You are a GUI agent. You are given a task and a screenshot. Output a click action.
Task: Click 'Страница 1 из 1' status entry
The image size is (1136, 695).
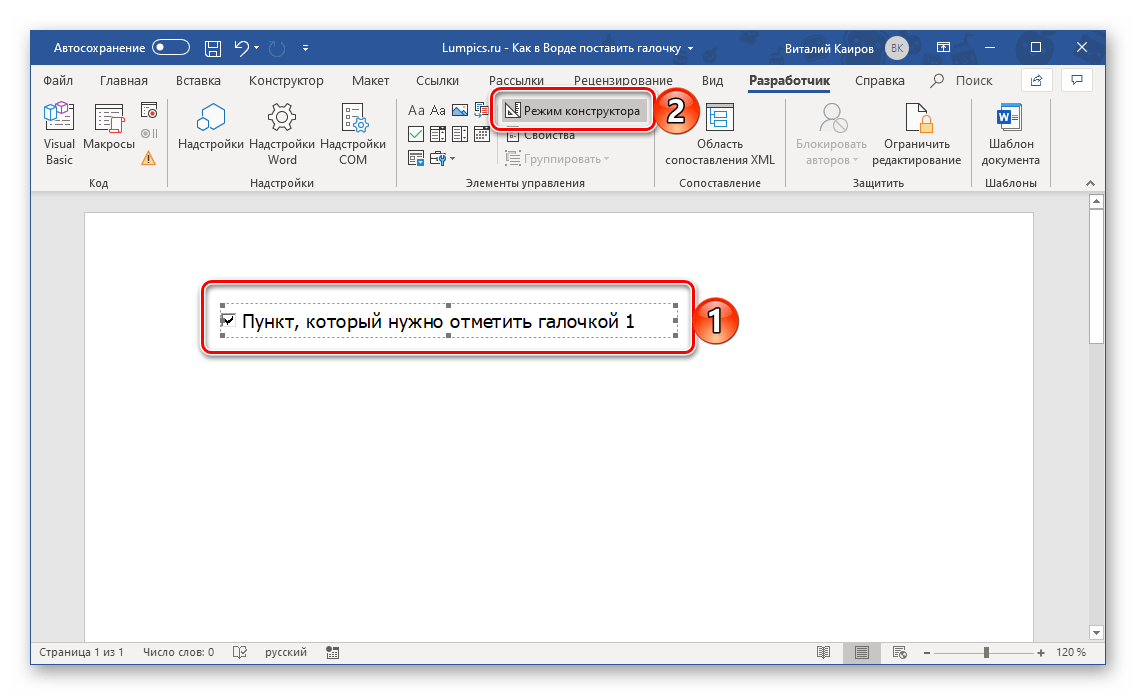[x=81, y=652]
